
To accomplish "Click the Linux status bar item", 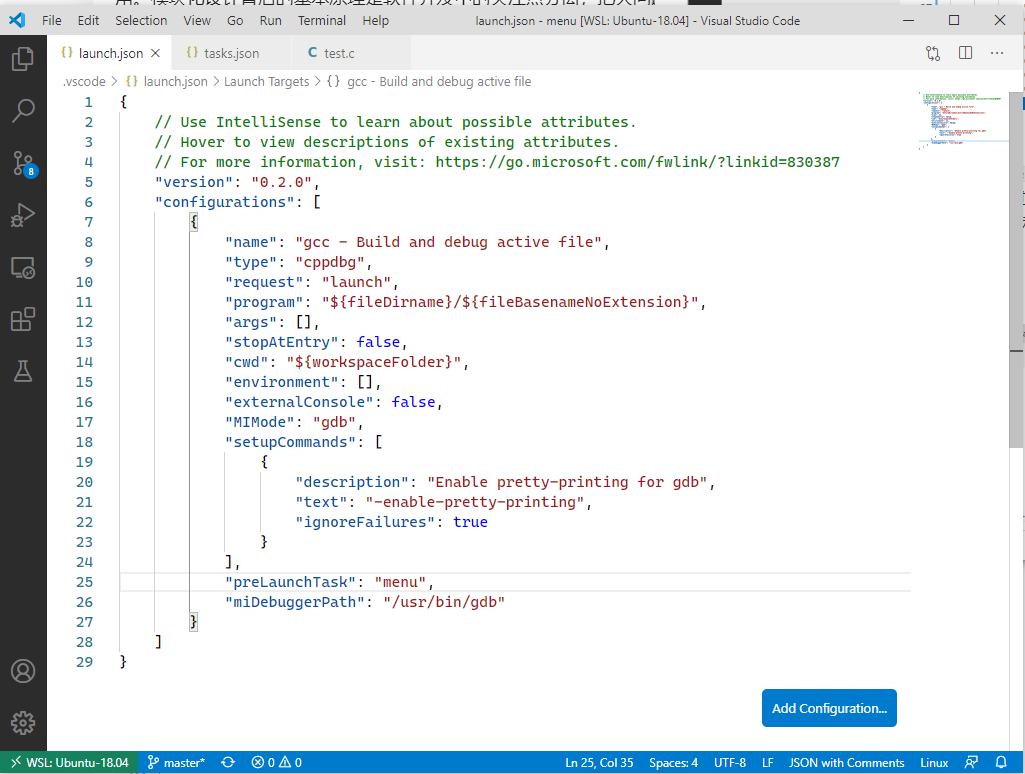I will (934, 762).
